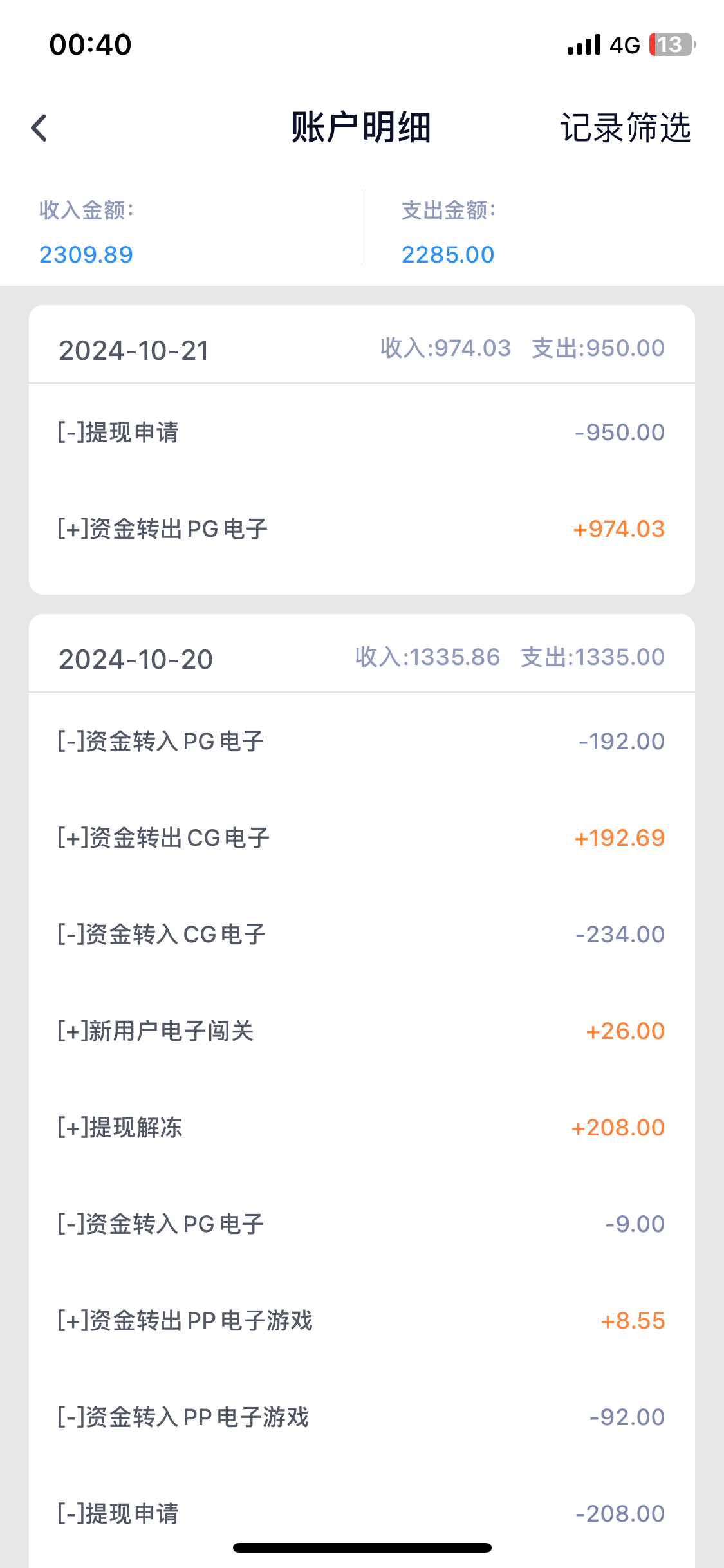Open the +26.00 新用户电子闯关 entry
Viewport: 724px width, 1568px height.
tap(362, 1031)
